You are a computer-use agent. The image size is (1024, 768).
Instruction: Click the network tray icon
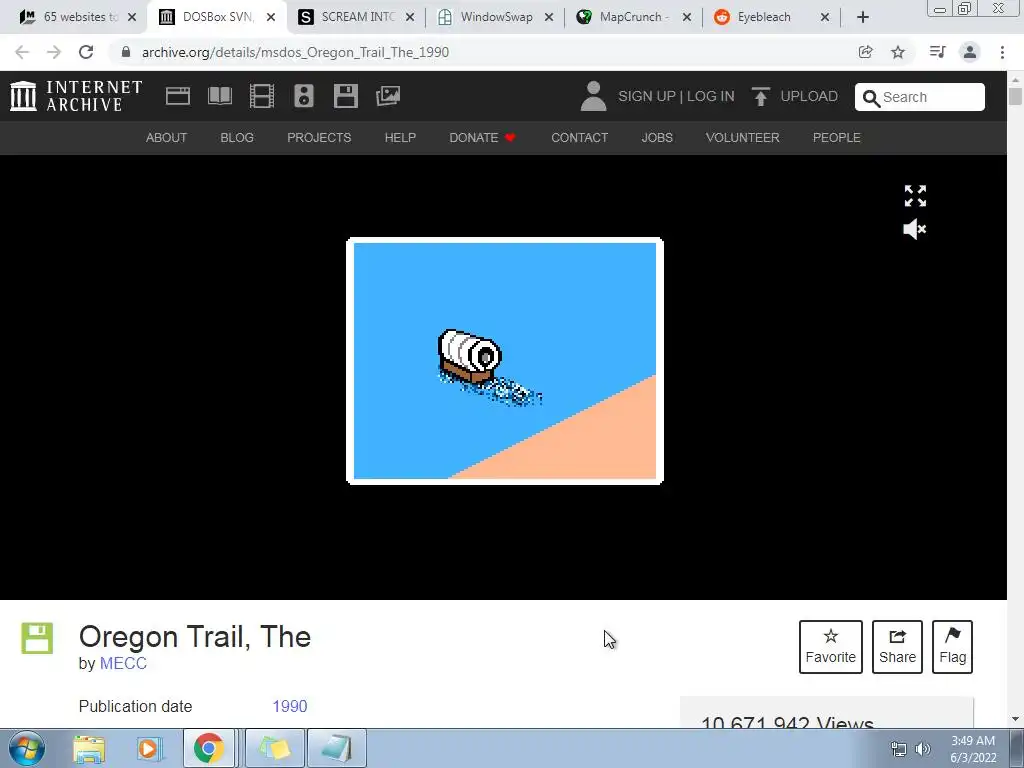pyautogui.click(x=899, y=749)
